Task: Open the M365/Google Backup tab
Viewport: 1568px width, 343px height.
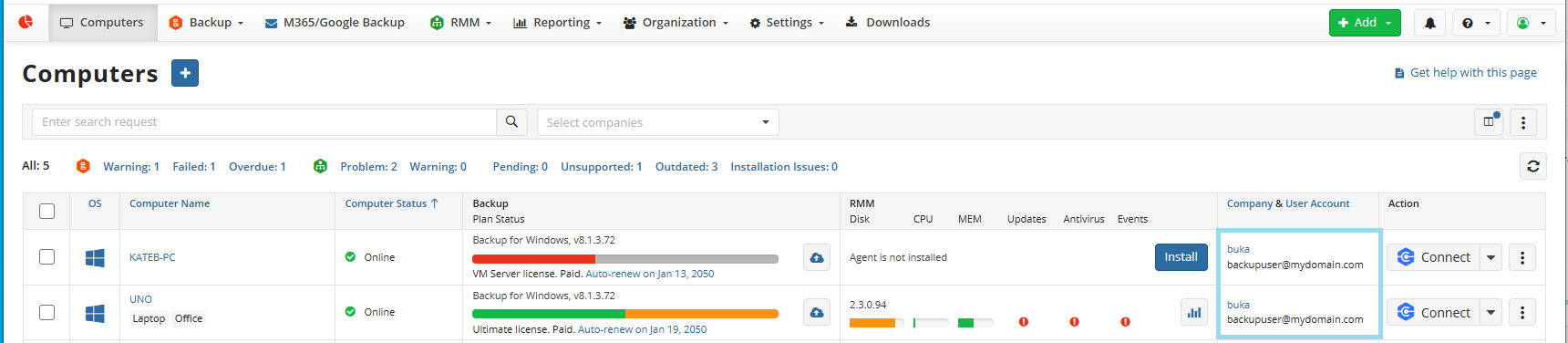Action: pos(335,23)
